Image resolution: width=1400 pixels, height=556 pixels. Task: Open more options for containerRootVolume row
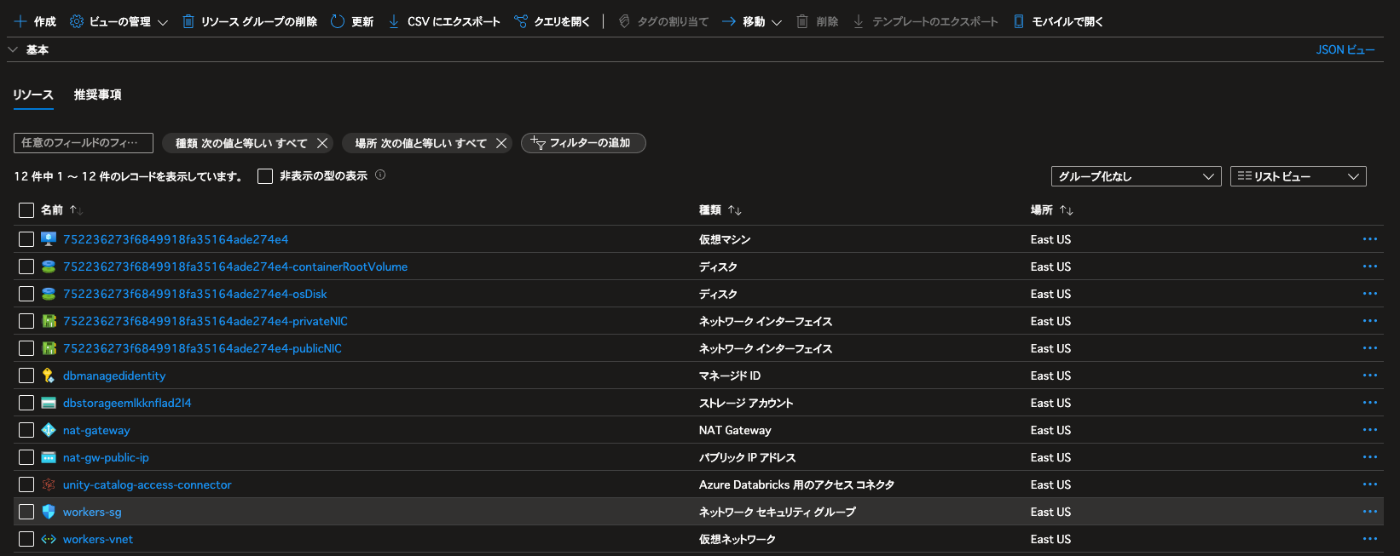[x=1370, y=267]
